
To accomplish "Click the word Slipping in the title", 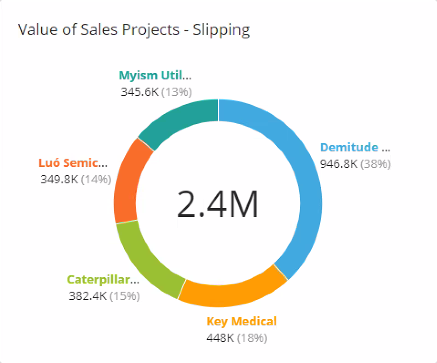I will pyautogui.click(x=221, y=30).
